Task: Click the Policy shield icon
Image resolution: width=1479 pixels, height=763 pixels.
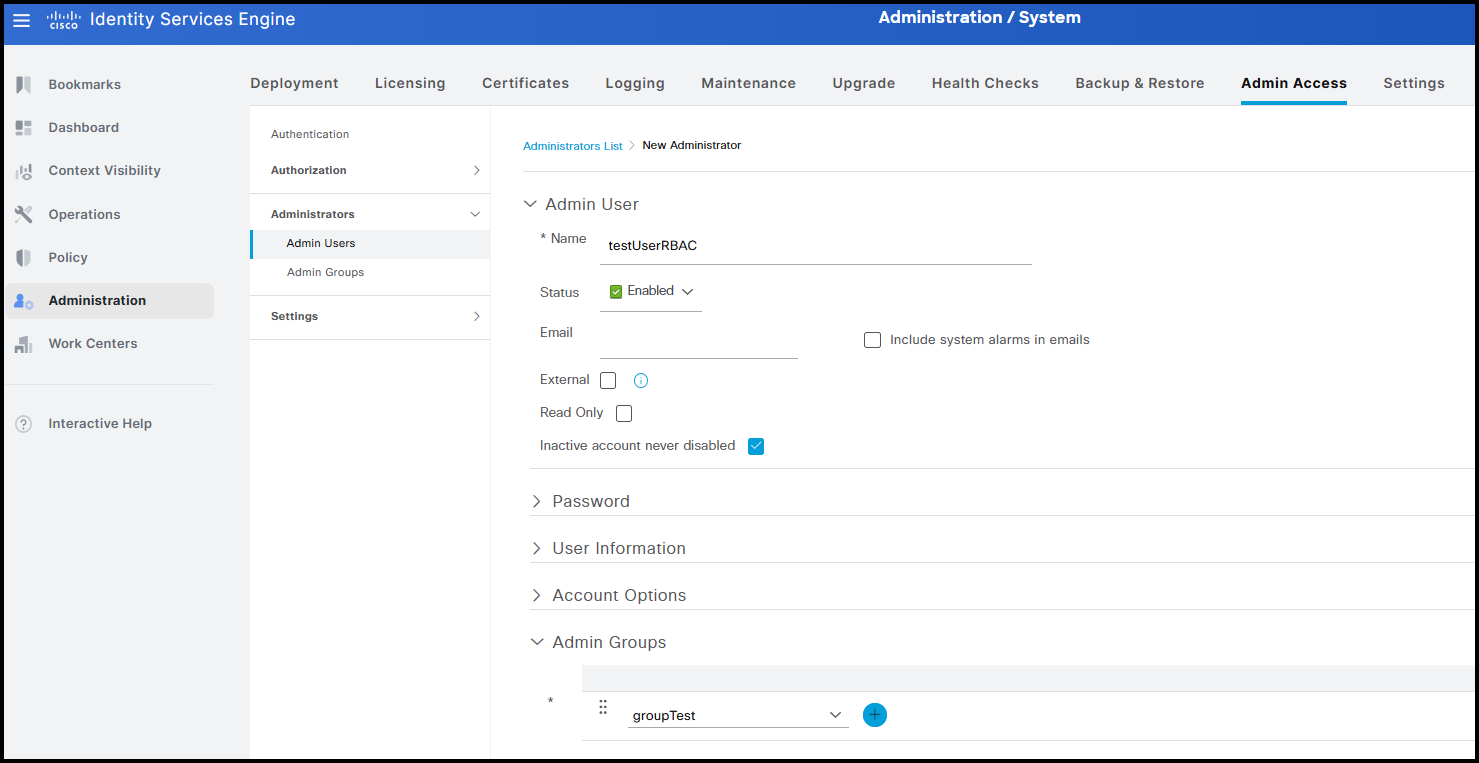Action: (24, 258)
